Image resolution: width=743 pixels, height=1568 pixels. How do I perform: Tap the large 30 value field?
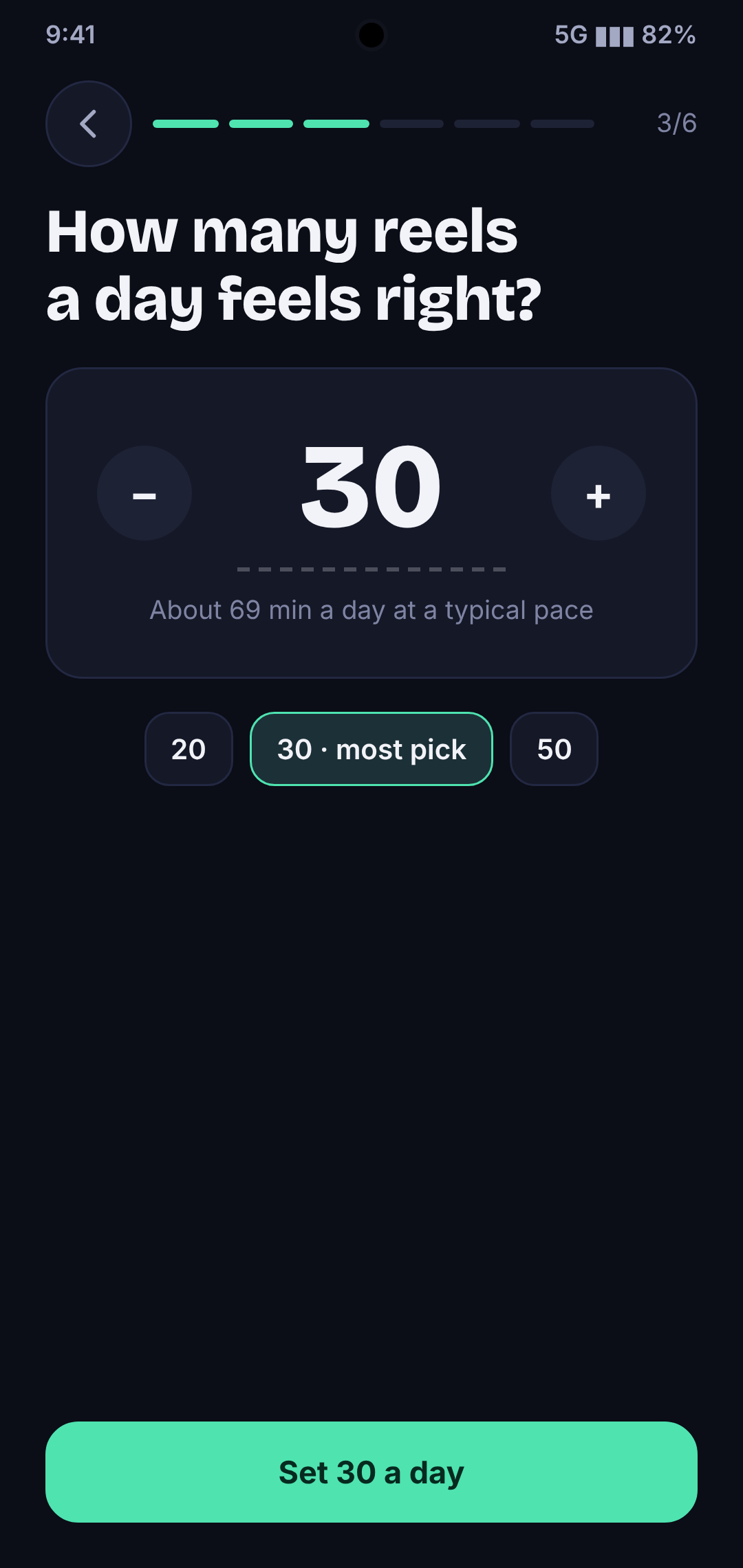tap(371, 487)
